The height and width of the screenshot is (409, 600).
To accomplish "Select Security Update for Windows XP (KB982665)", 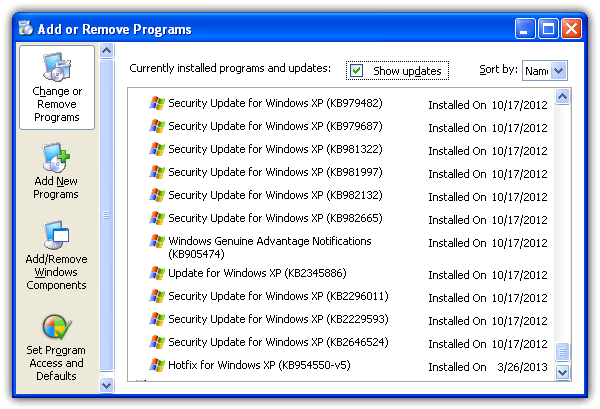I will [x=275, y=218].
